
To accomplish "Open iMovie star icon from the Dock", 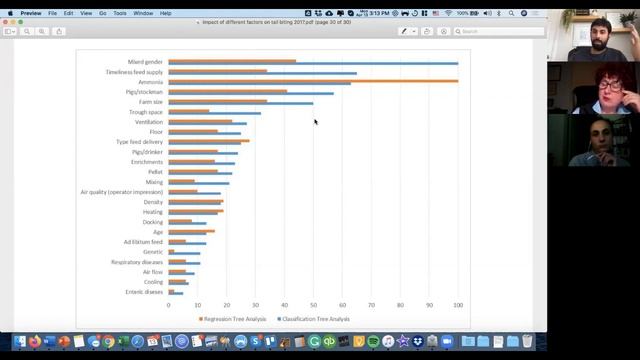I will (402, 341).
